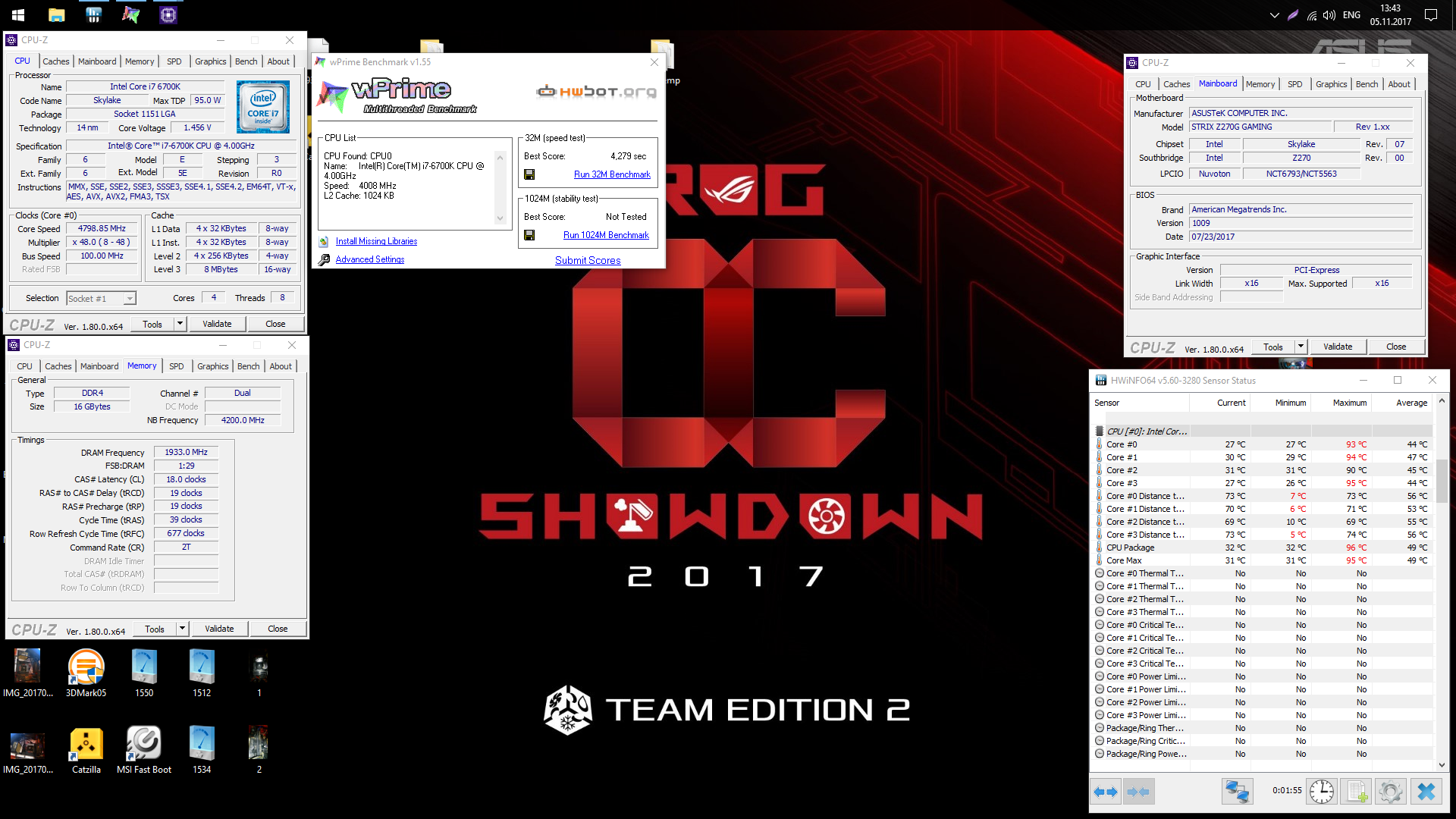Switch to Graphics tab in CPU-Z Memory window
Image resolution: width=1456 pixels, height=819 pixels.
[212, 366]
